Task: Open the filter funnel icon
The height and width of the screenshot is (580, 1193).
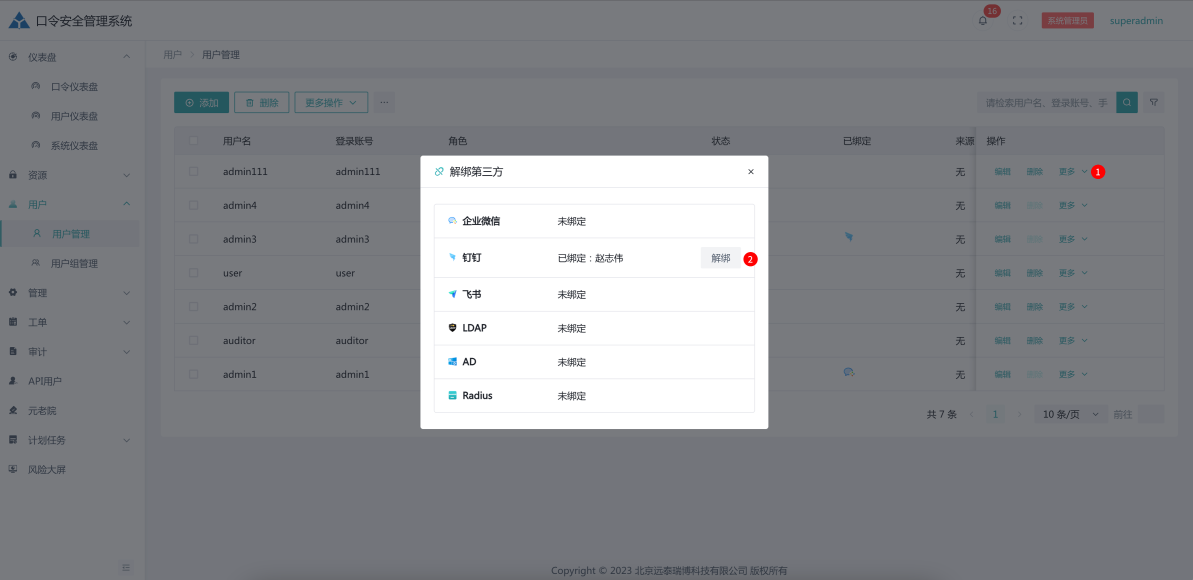Action: pos(1154,102)
